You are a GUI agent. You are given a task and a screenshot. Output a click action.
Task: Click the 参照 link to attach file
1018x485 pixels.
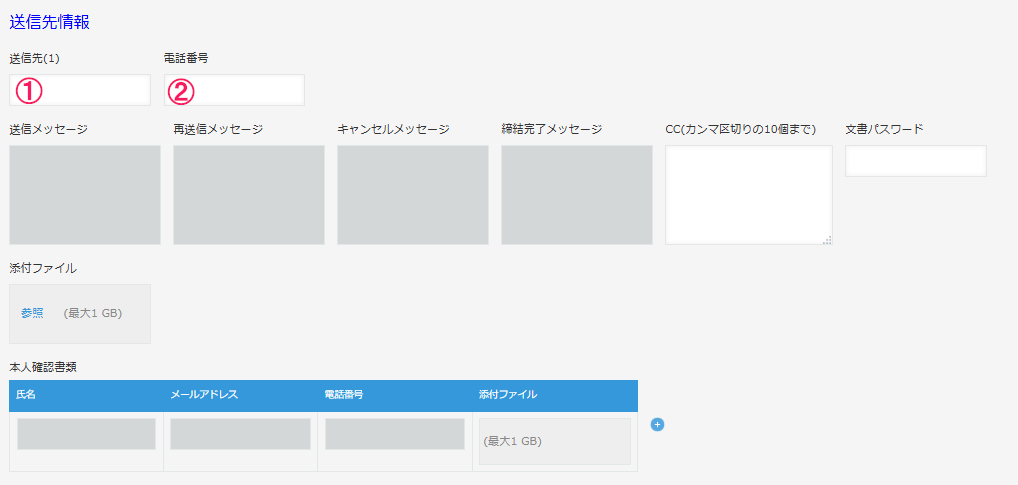32,313
